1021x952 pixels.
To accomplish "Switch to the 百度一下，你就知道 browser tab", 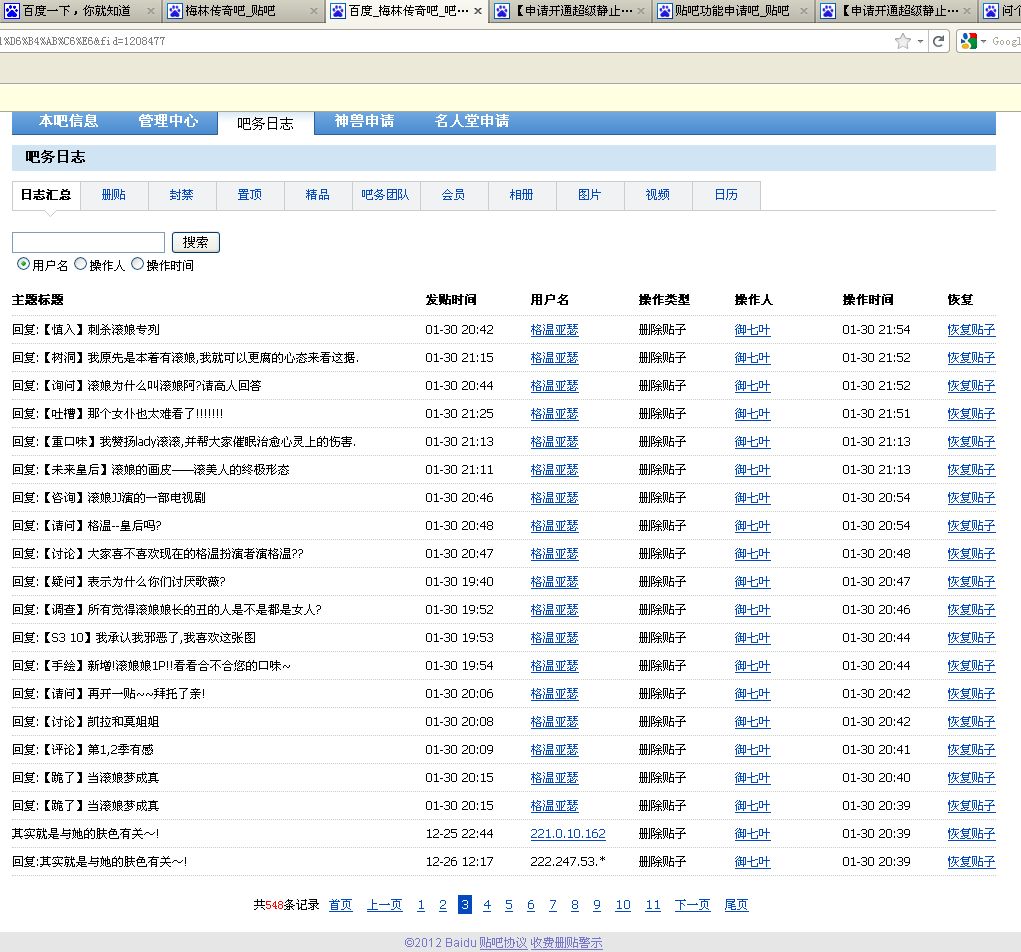I will click(77, 11).
